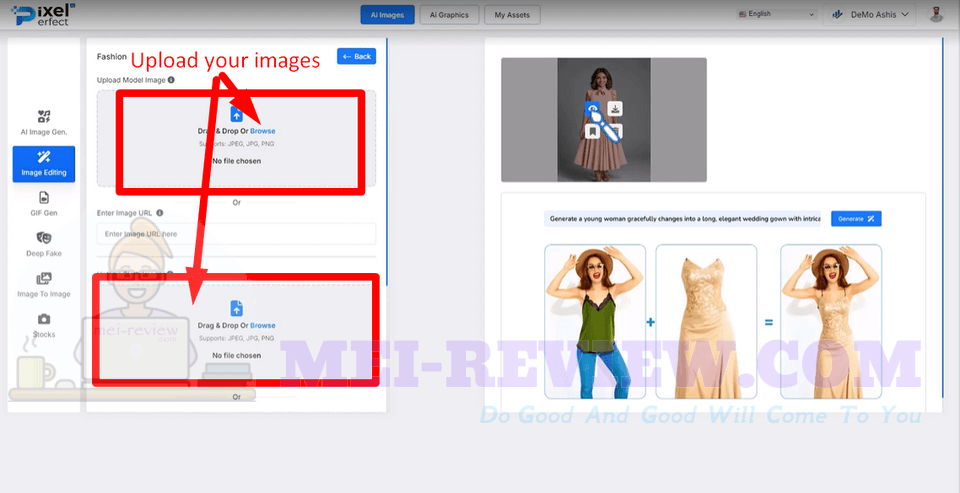Viewport: 960px width, 493px height.
Task: Open the Stocks sidebar section
Action: 43,326
